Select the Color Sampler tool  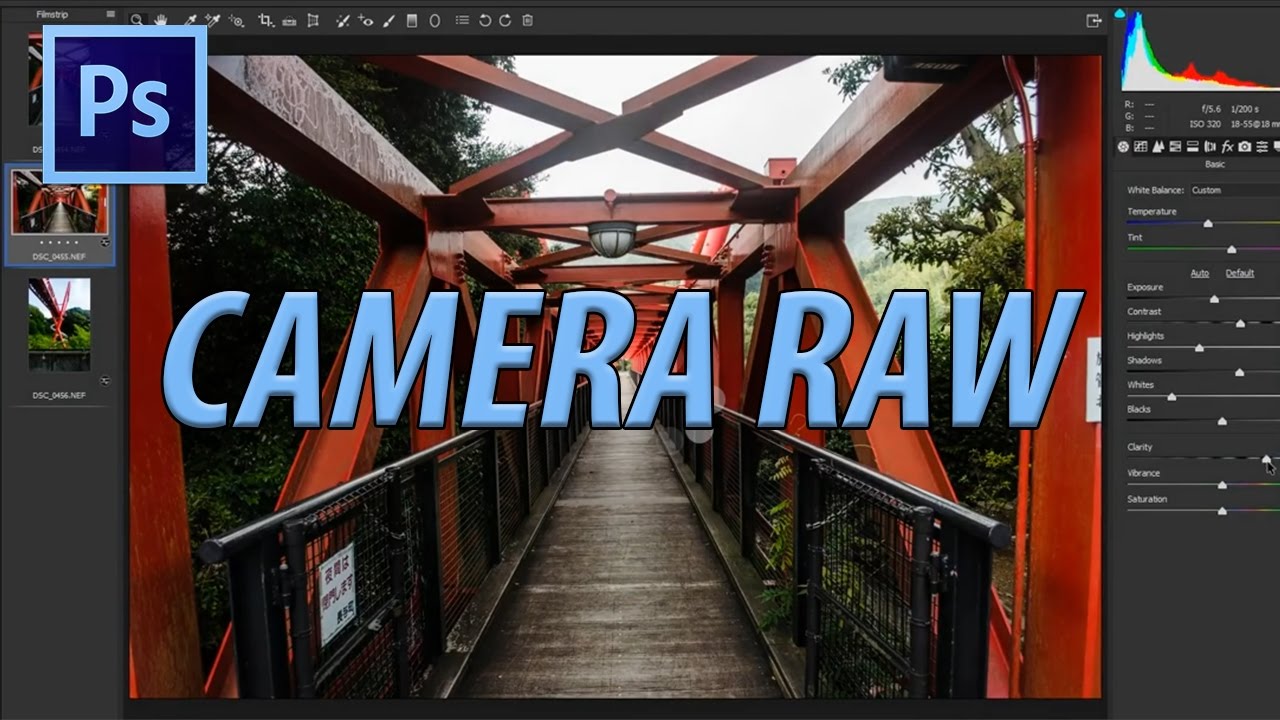pyautogui.click(x=213, y=20)
